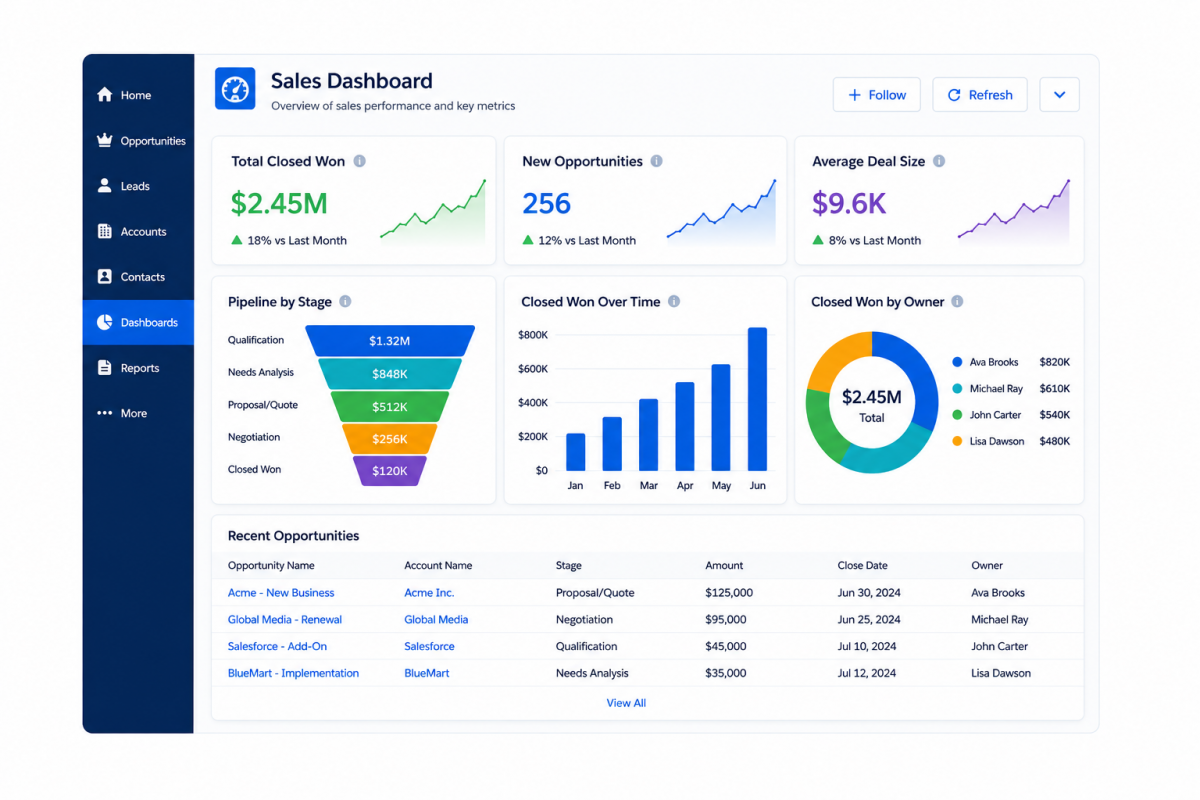Click Michael Ray in the Owner column
The width and height of the screenshot is (1200, 800).
[x=1000, y=620]
